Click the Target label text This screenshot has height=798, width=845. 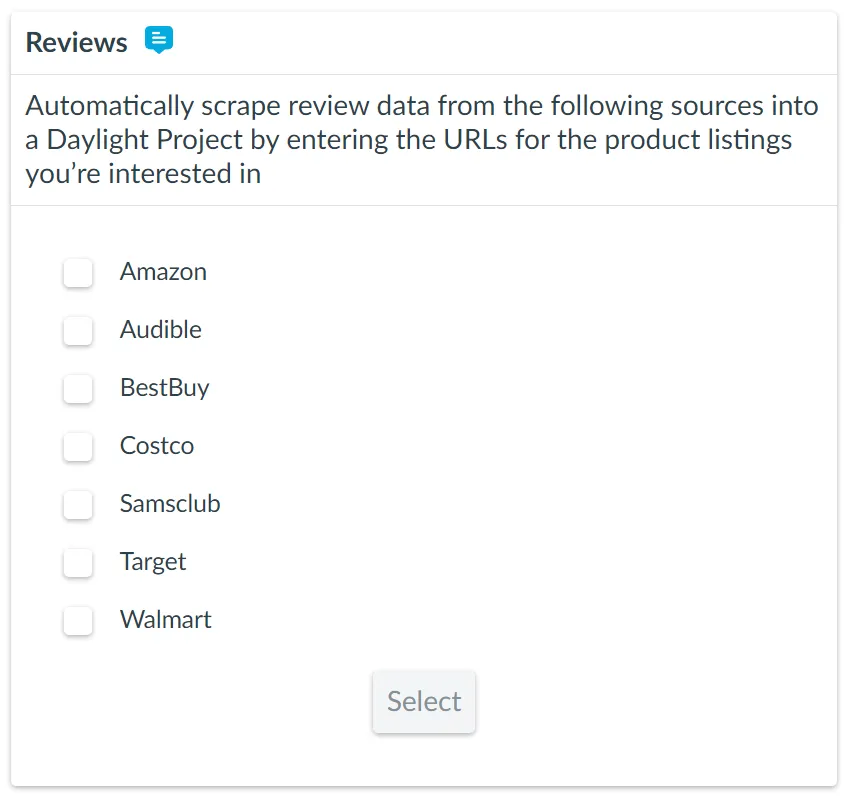click(153, 562)
